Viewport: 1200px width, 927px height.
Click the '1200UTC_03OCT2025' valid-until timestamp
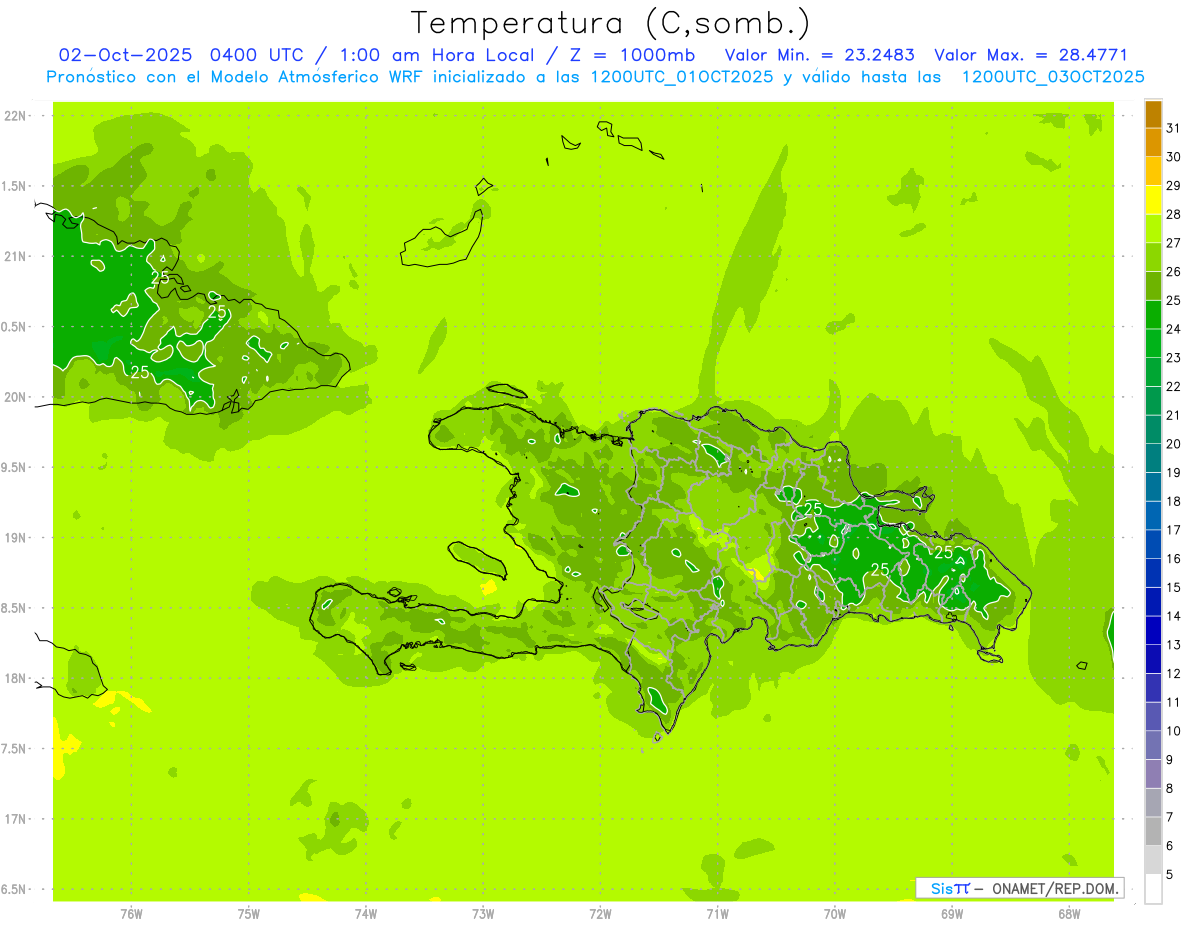1052,77
